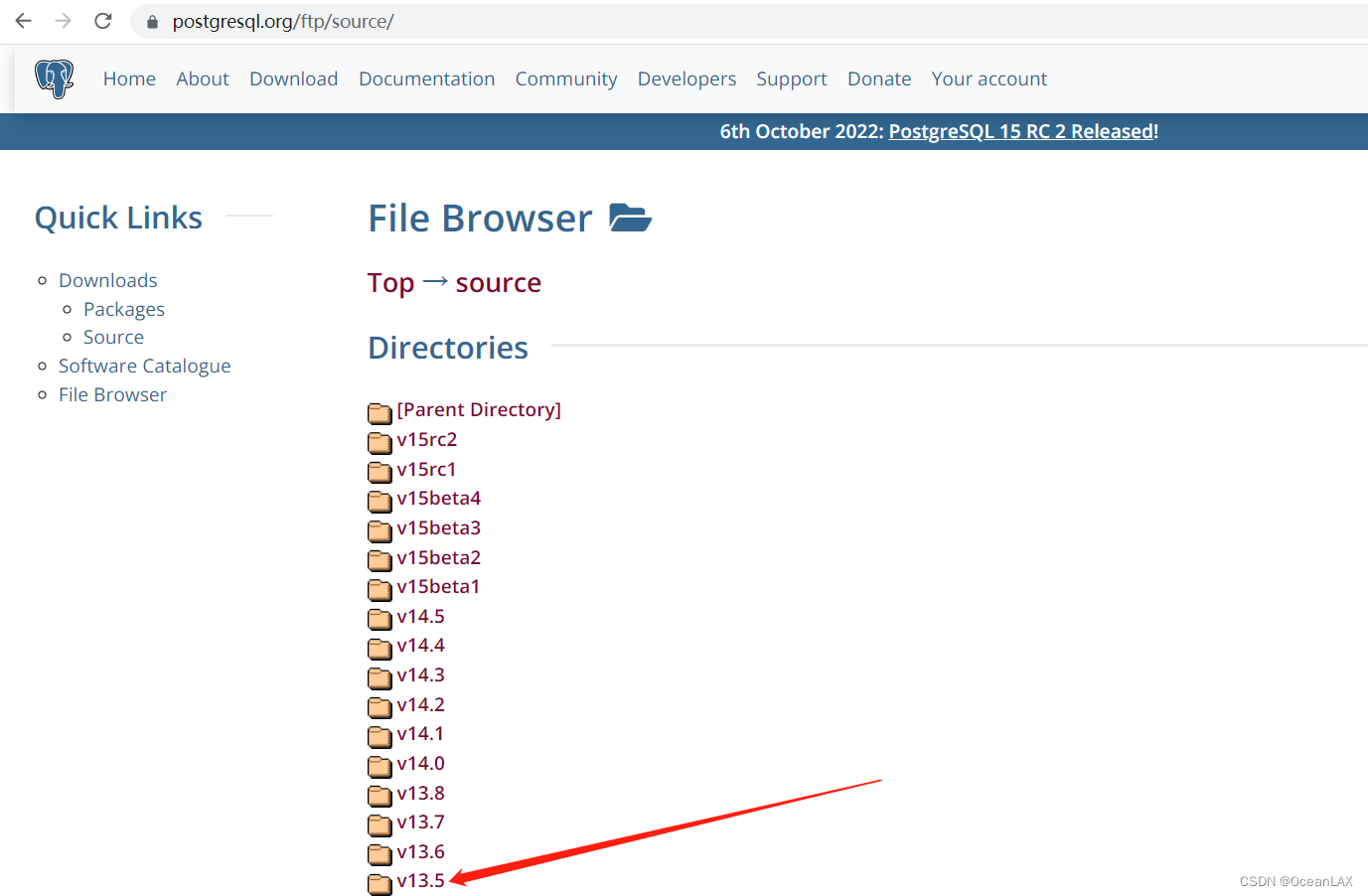Click the PostgreSQL elephant logo

click(55, 78)
